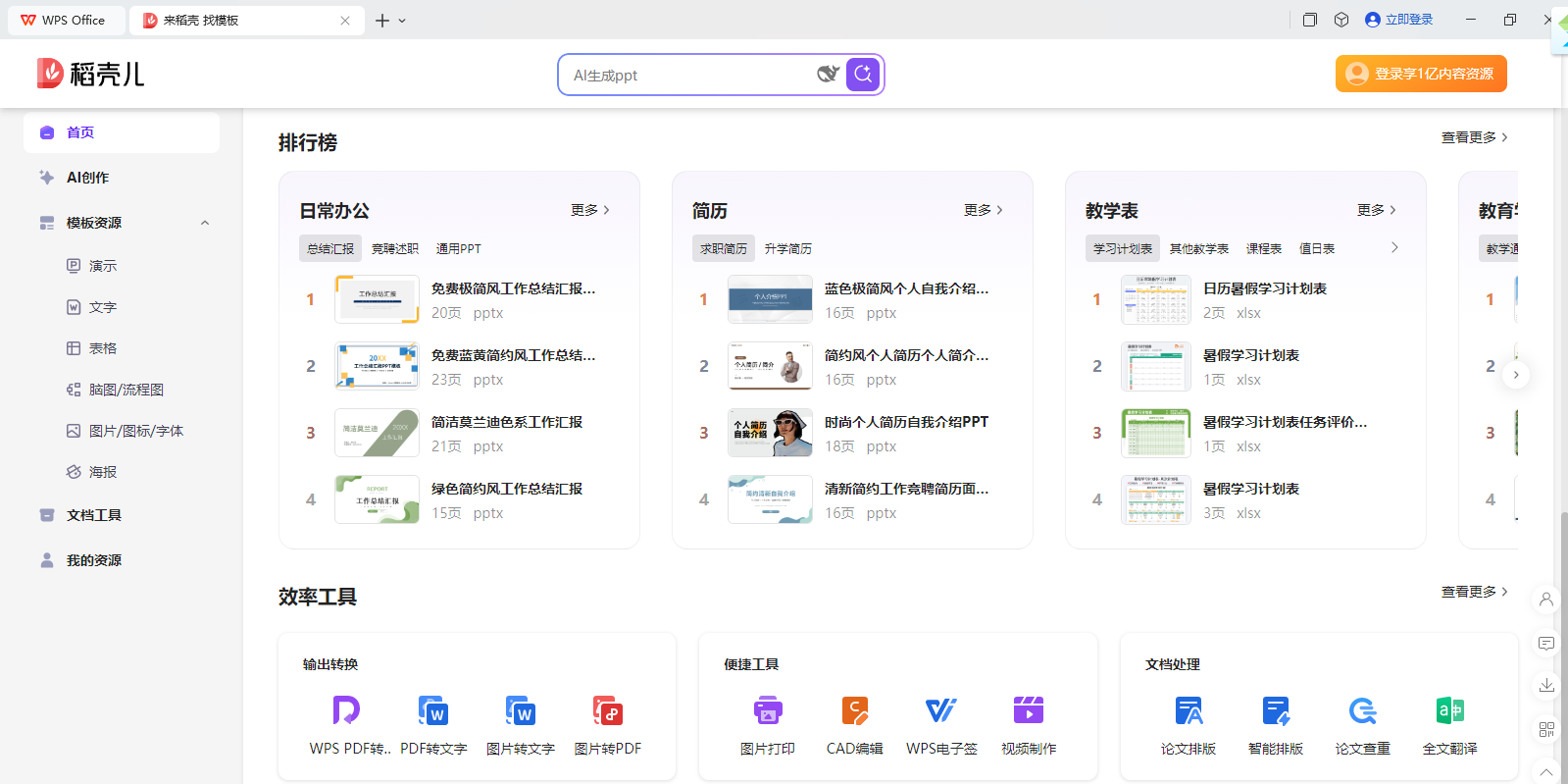Open AI创作 in the sidebar
This screenshot has width=1568, height=784.
pyautogui.click(x=87, y=178)
